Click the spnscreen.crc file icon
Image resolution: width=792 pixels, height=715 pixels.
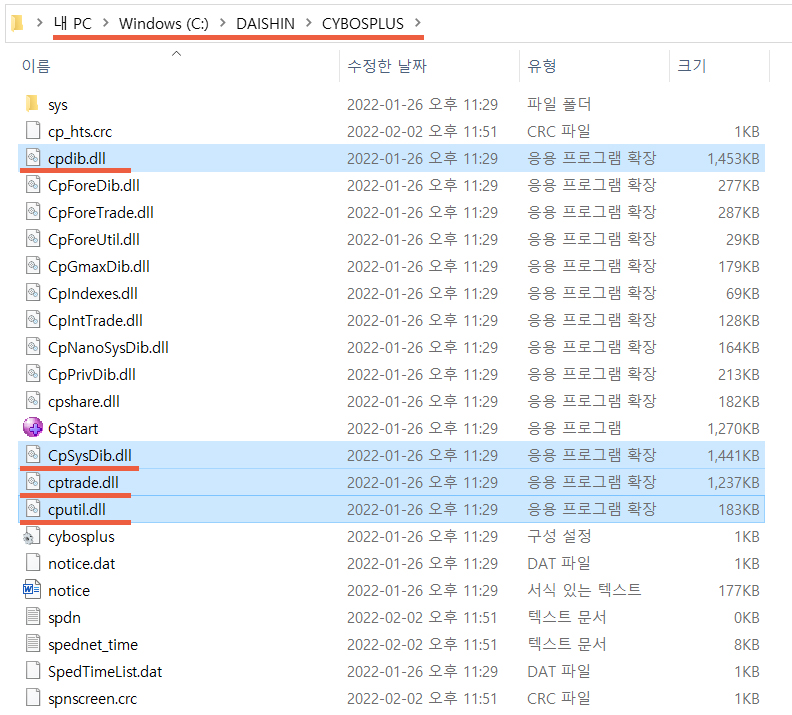(33, 698)
